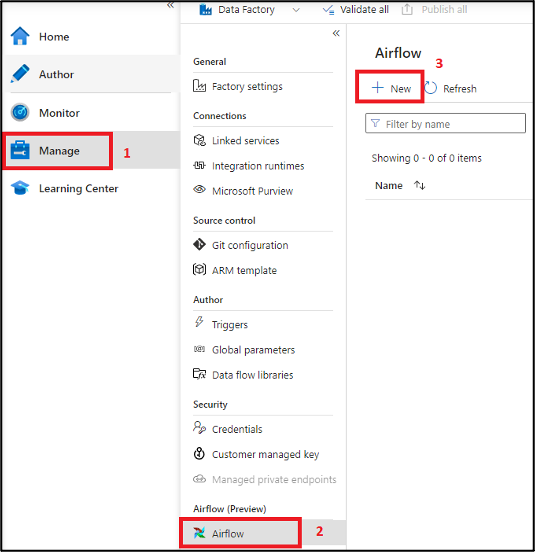Image resolution: width=536 pixels, height=552 pixels.
Task: Open the Learning Center graduation cap icon
Action: (20, 188)
